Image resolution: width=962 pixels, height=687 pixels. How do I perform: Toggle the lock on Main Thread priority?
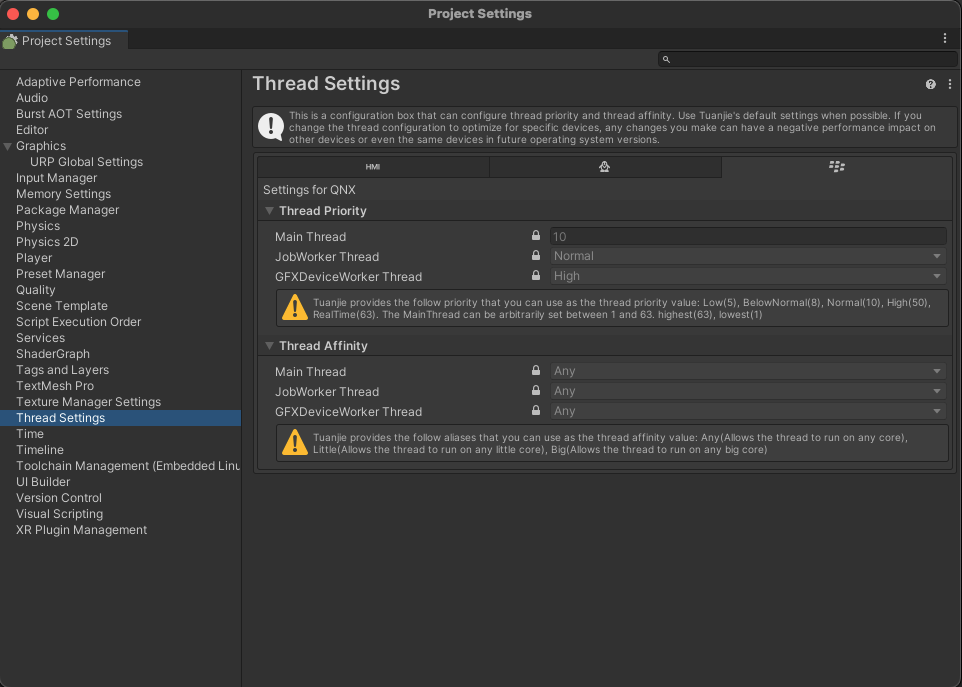pyautogui.click(x=536, y=235)
